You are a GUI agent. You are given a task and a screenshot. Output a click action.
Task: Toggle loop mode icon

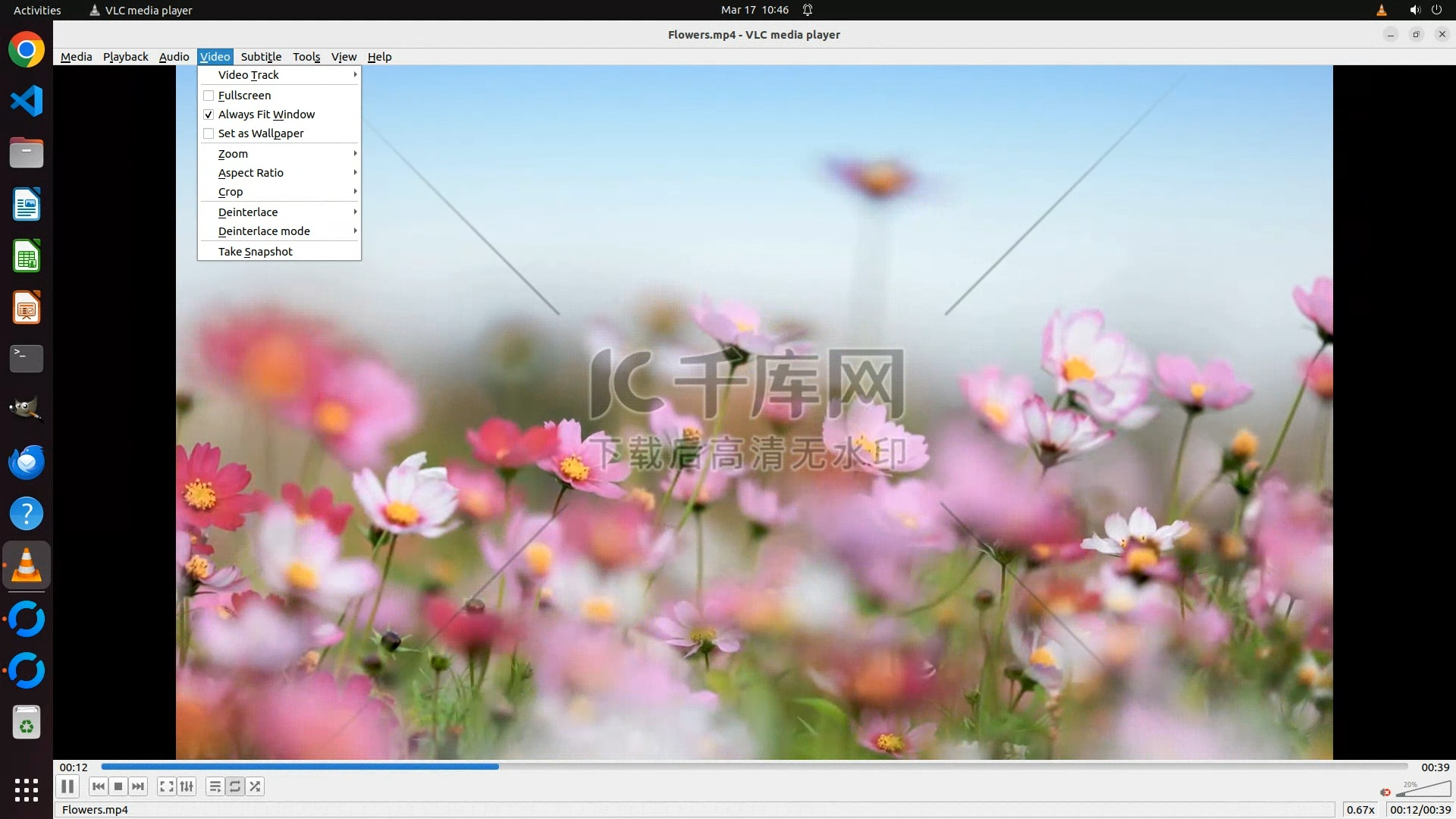[235, 787]
